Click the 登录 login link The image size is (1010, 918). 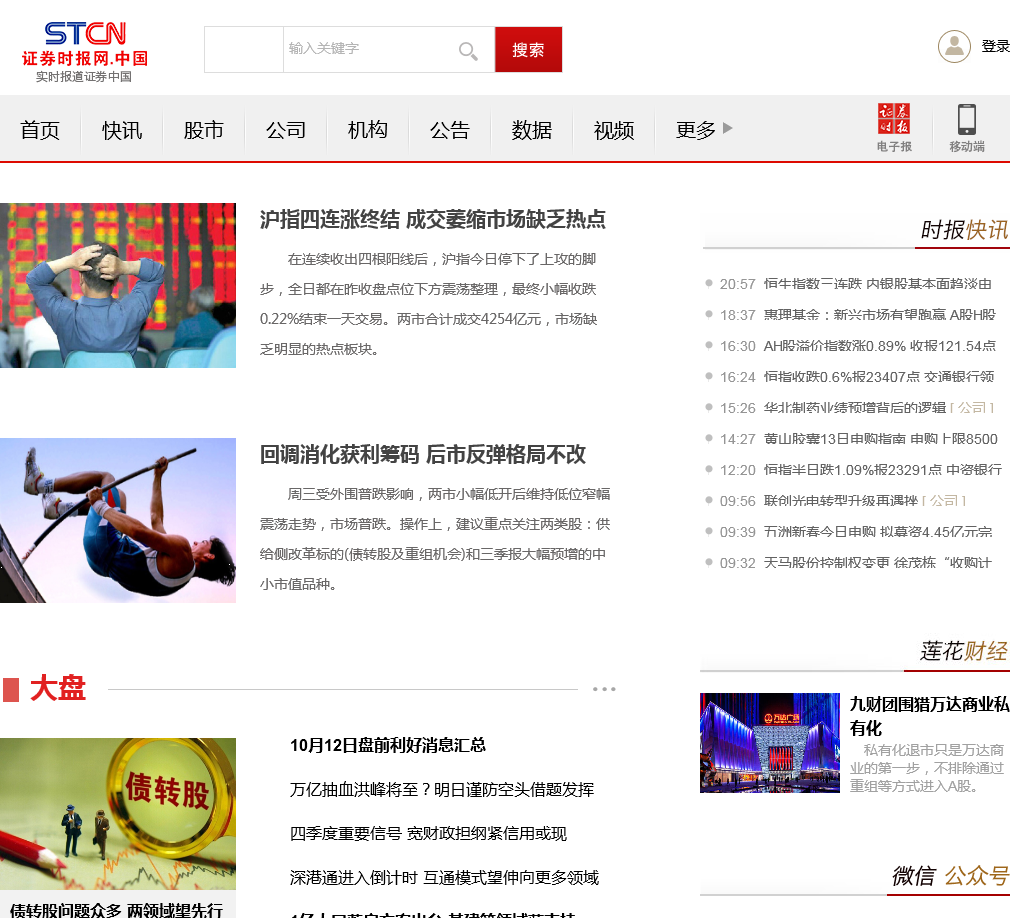995,46
